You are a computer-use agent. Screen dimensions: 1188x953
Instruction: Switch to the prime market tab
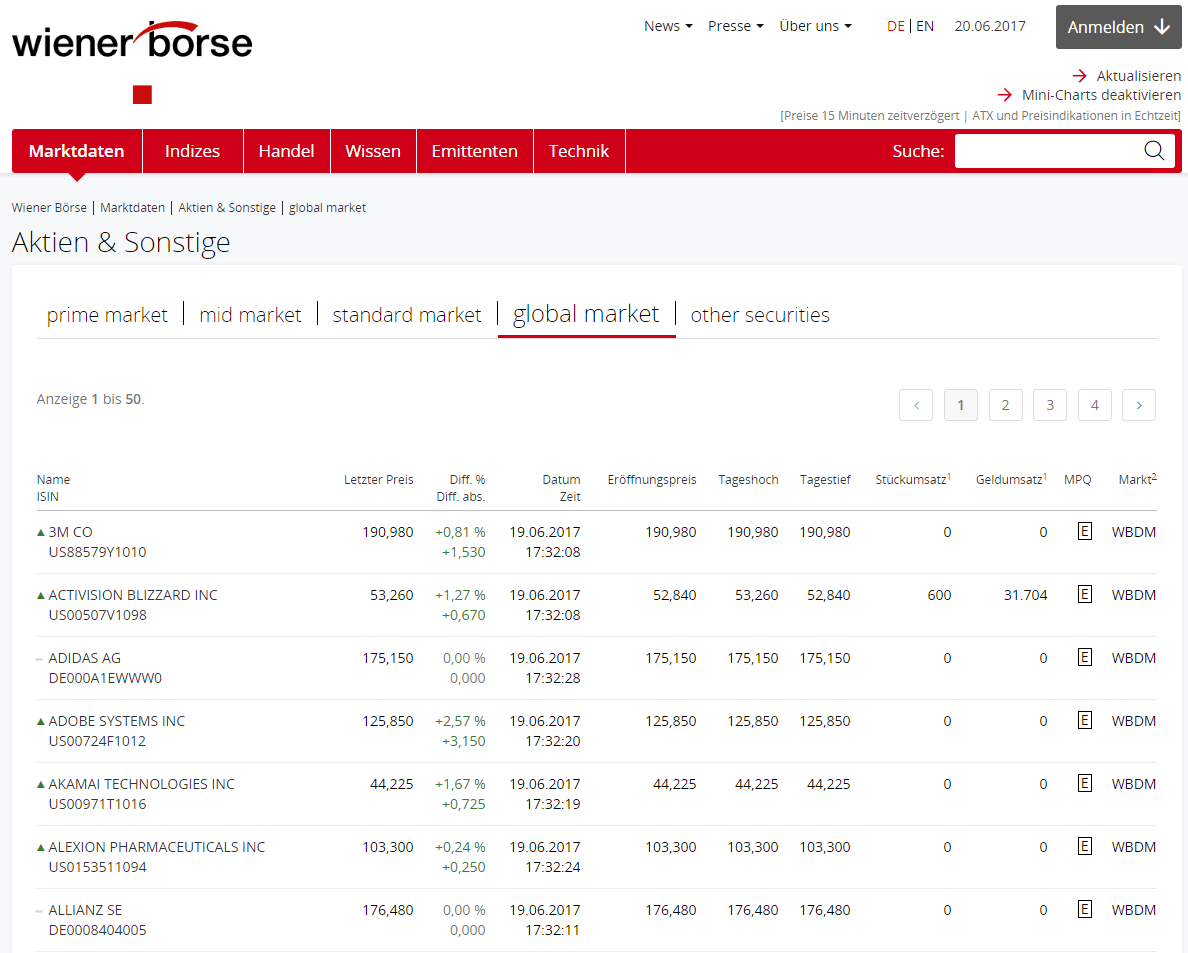107,314
